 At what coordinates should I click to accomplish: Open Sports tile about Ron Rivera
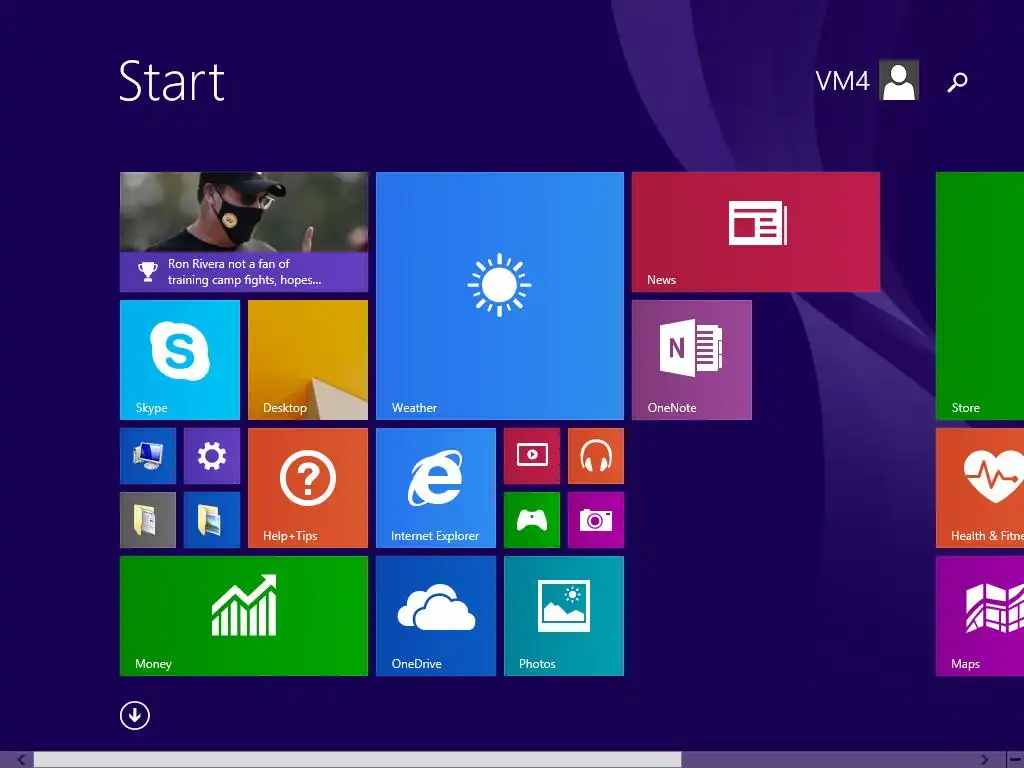pyautogui.click(x=244, y=232)
